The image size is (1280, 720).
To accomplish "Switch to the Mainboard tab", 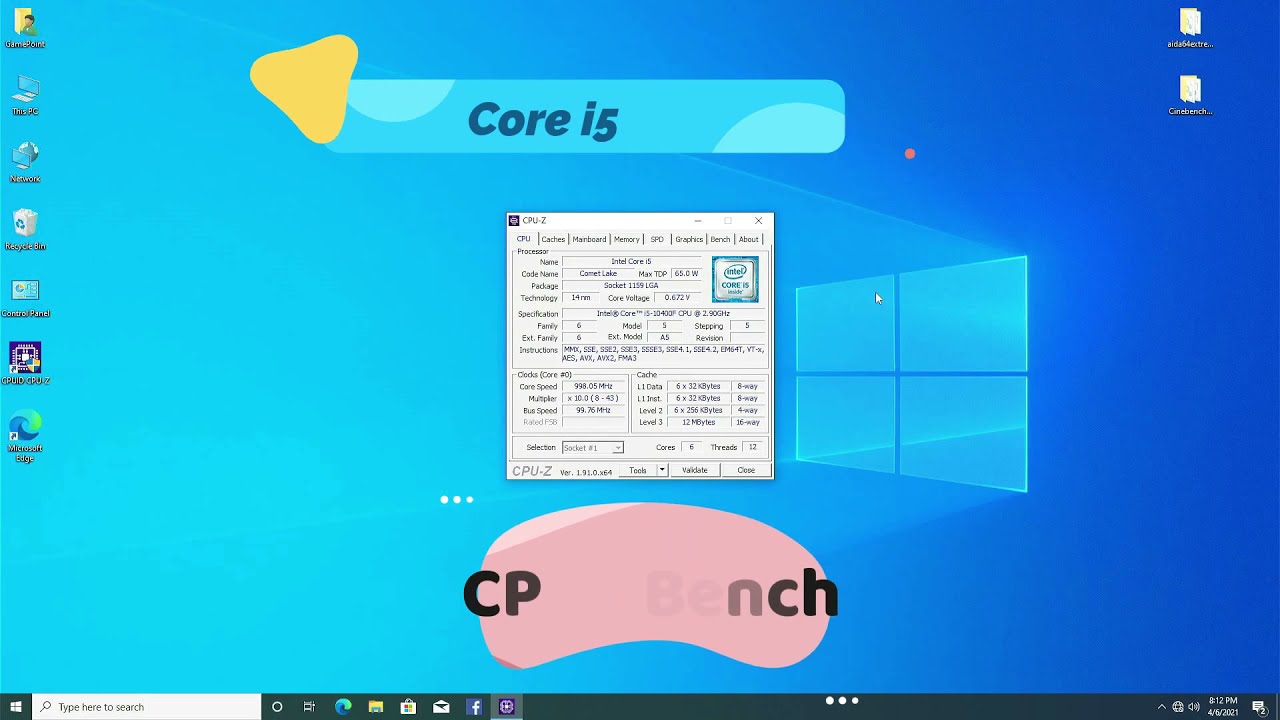I will (589, 239).
